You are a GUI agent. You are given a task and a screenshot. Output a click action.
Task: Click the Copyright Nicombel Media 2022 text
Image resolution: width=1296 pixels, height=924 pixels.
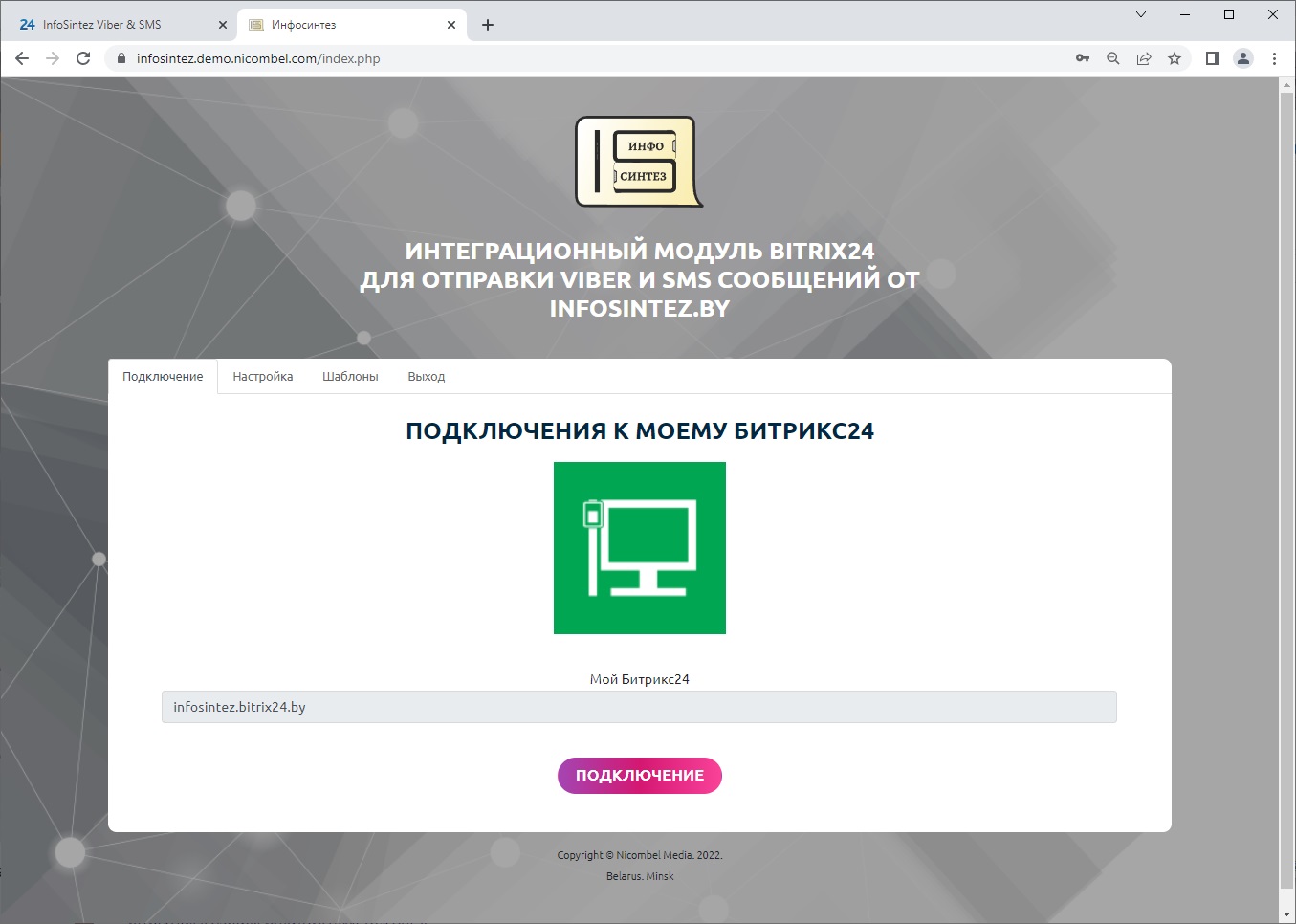(640, 855)
